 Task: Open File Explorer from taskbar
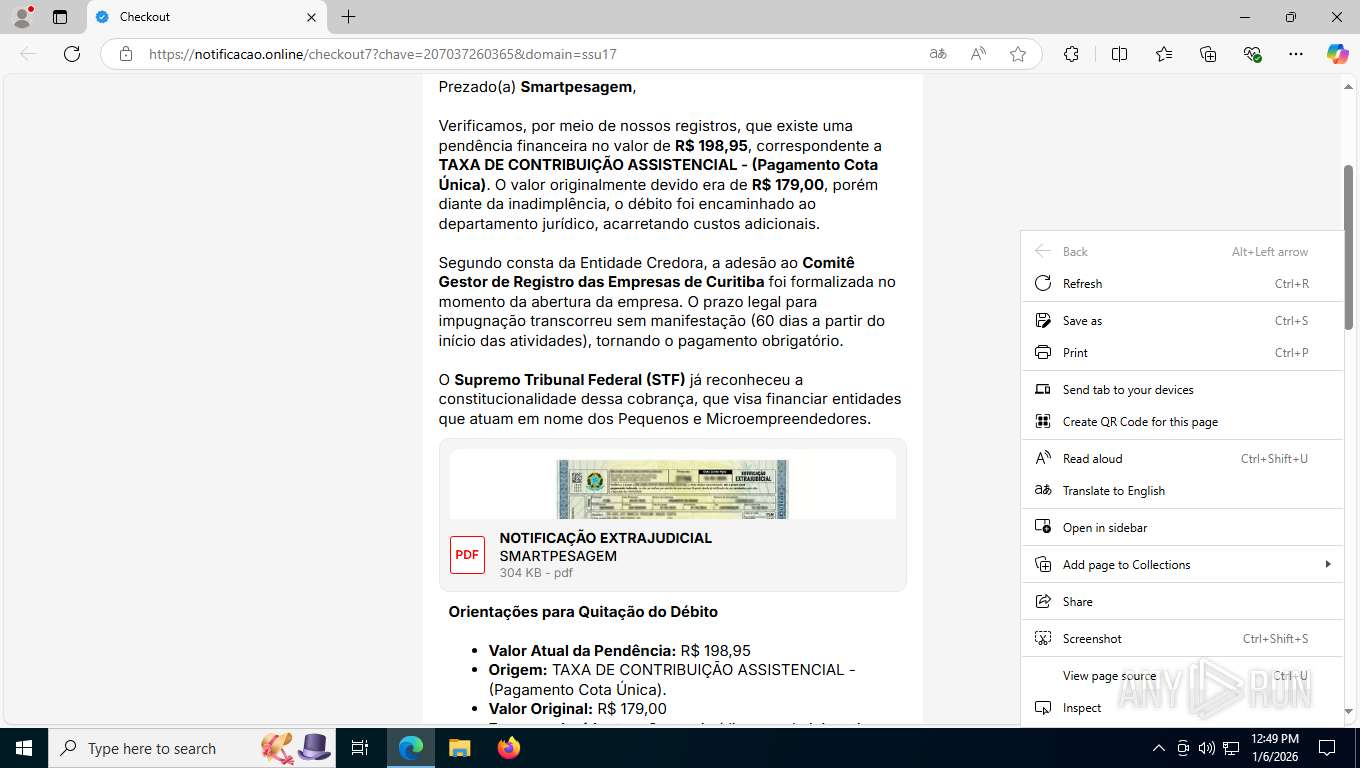459,748
